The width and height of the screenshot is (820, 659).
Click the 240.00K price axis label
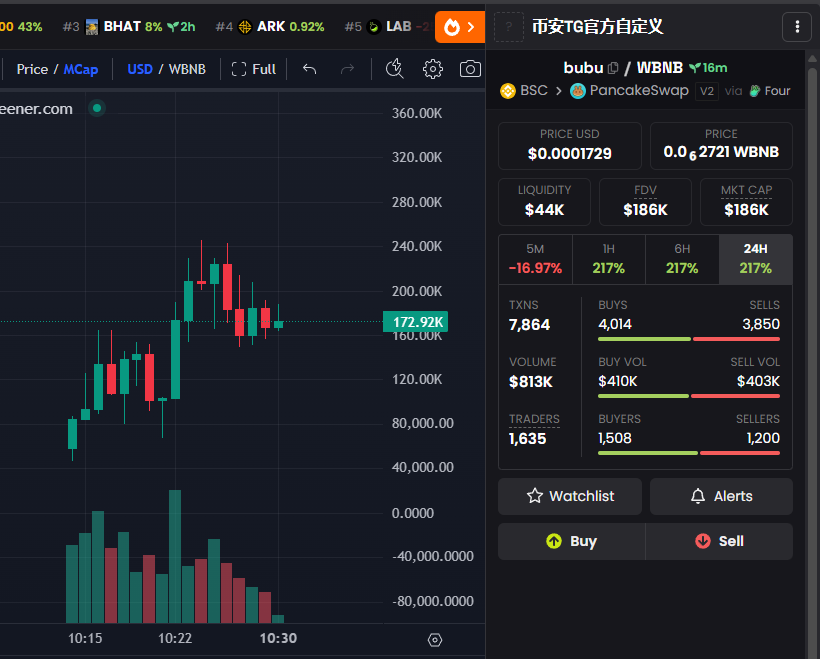(417, 246)
